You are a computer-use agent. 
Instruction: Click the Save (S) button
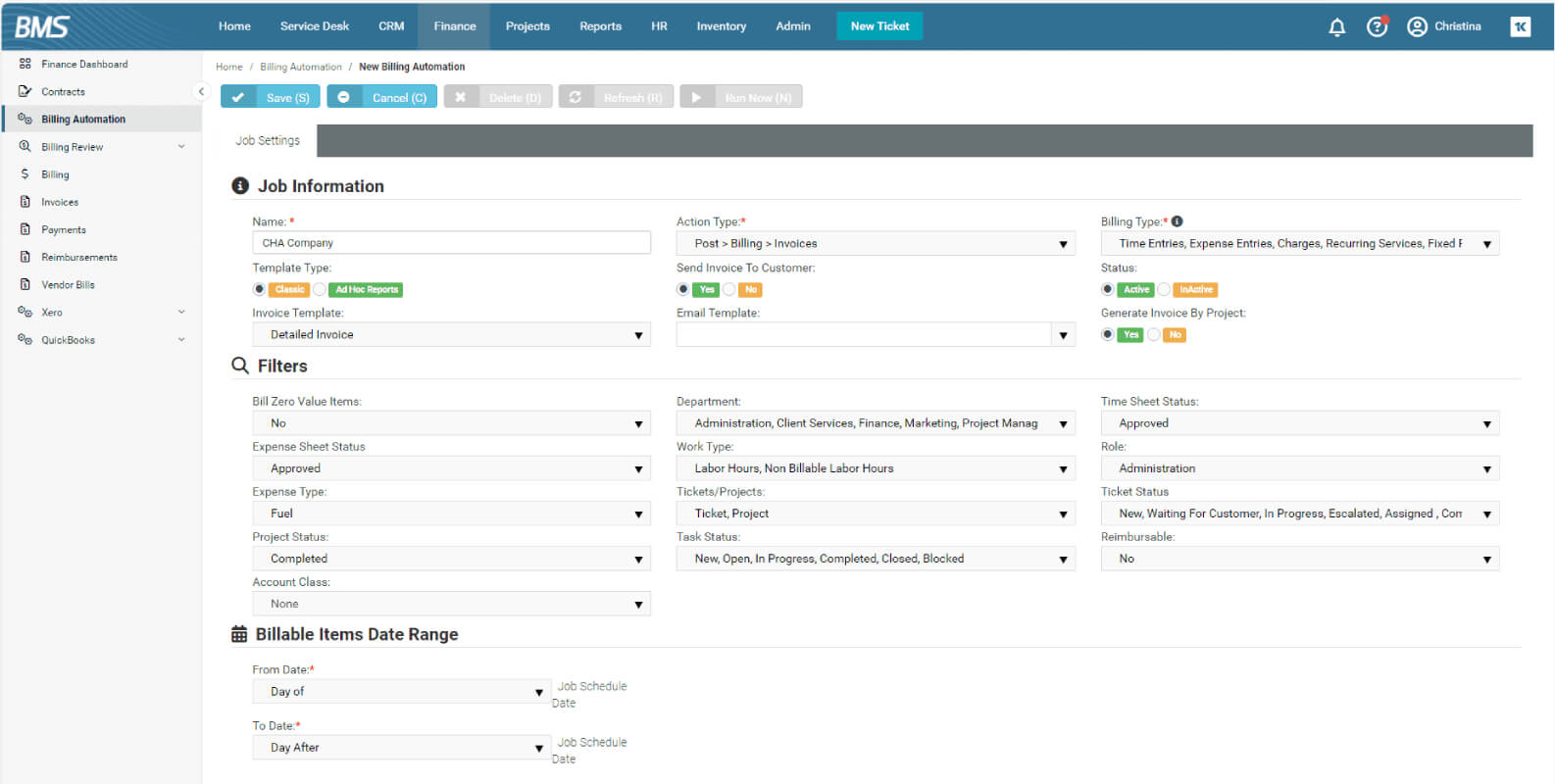pyautogui.click(x=271, y=97)
